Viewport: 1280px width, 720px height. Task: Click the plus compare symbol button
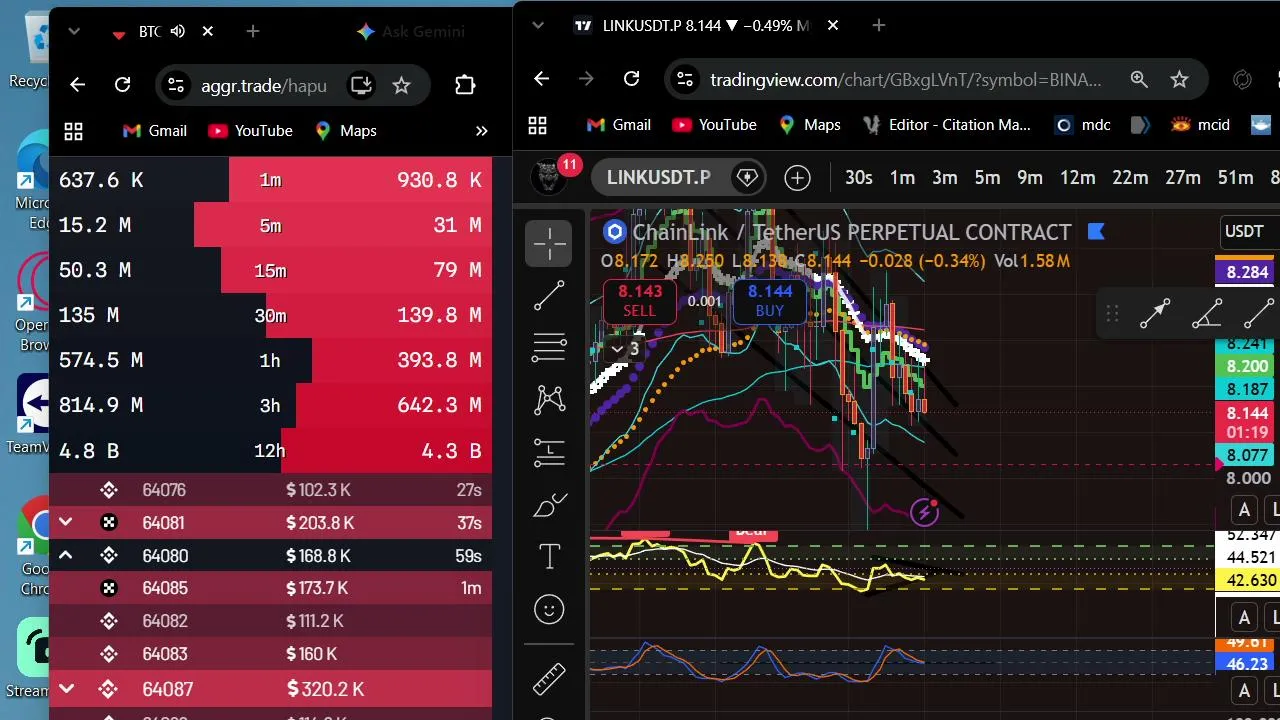coord(797,178)
